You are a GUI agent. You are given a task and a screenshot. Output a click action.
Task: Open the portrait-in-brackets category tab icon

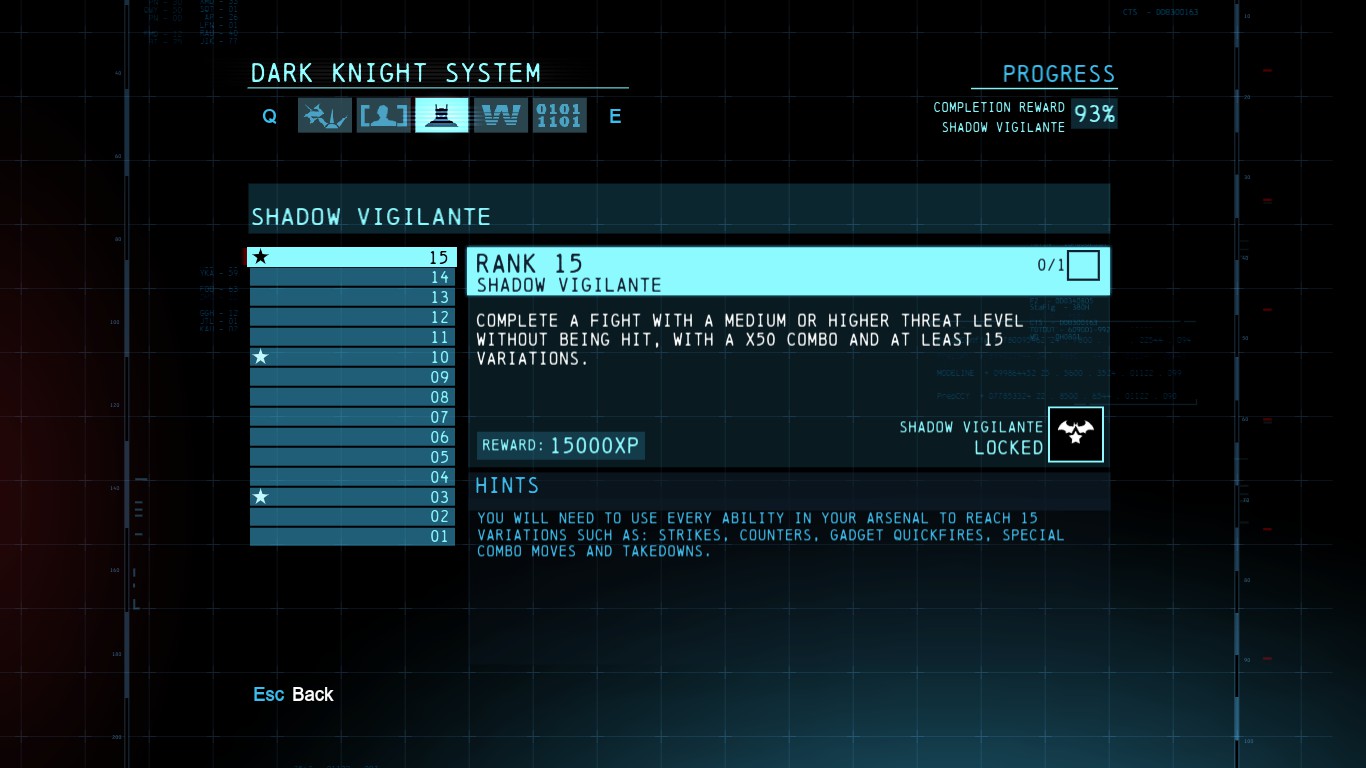pos(384,116)
